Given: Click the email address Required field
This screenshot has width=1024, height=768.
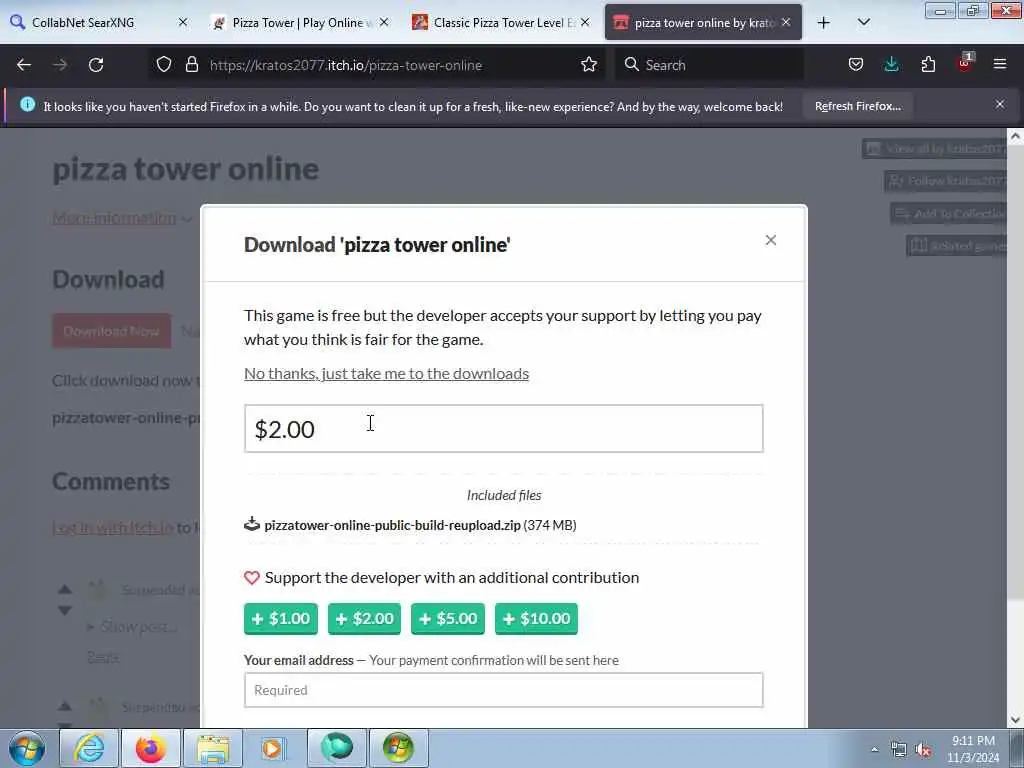Looking at the screenshot, I should coord(504,690).
